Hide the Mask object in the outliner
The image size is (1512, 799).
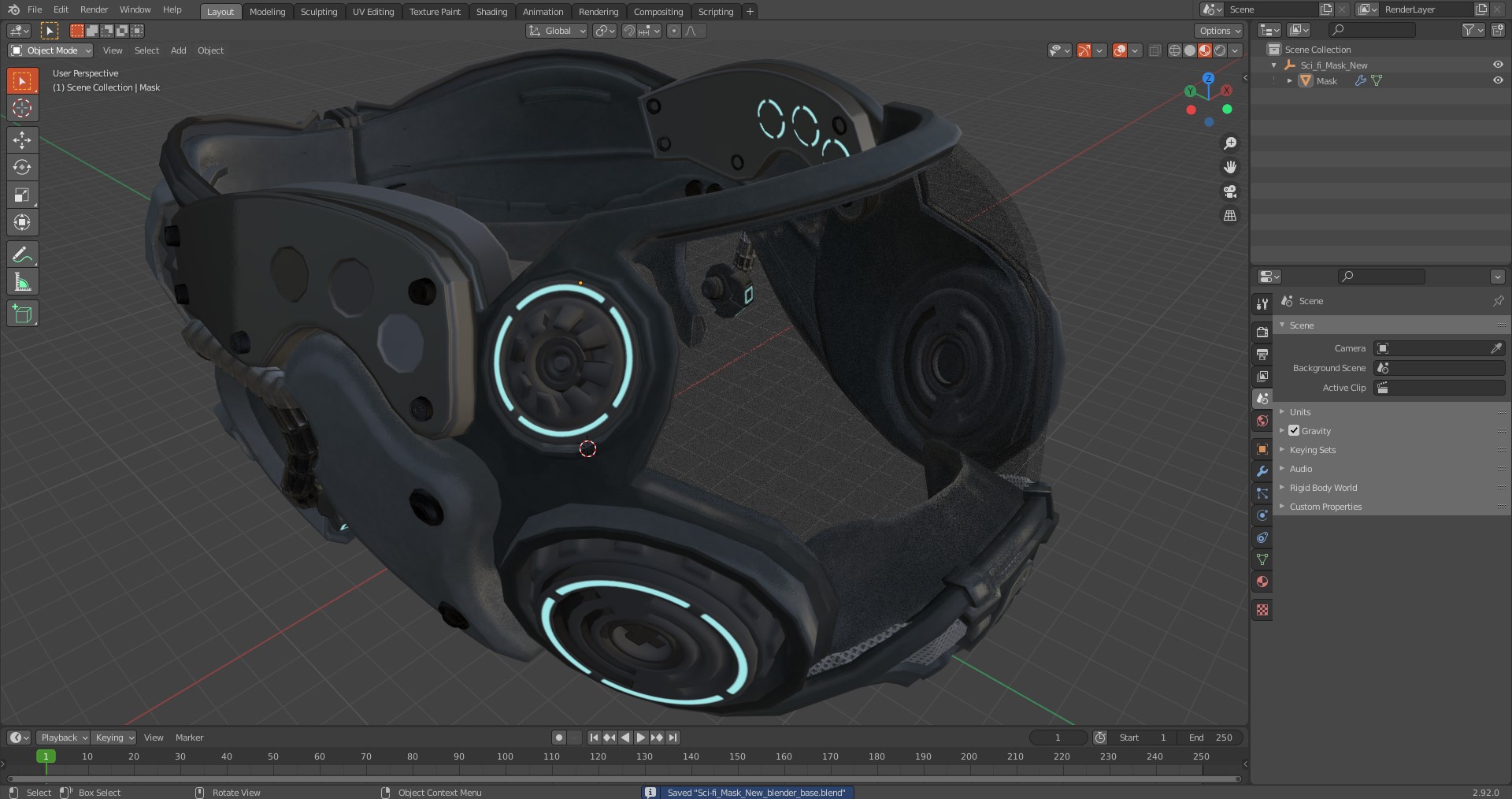1498,80
